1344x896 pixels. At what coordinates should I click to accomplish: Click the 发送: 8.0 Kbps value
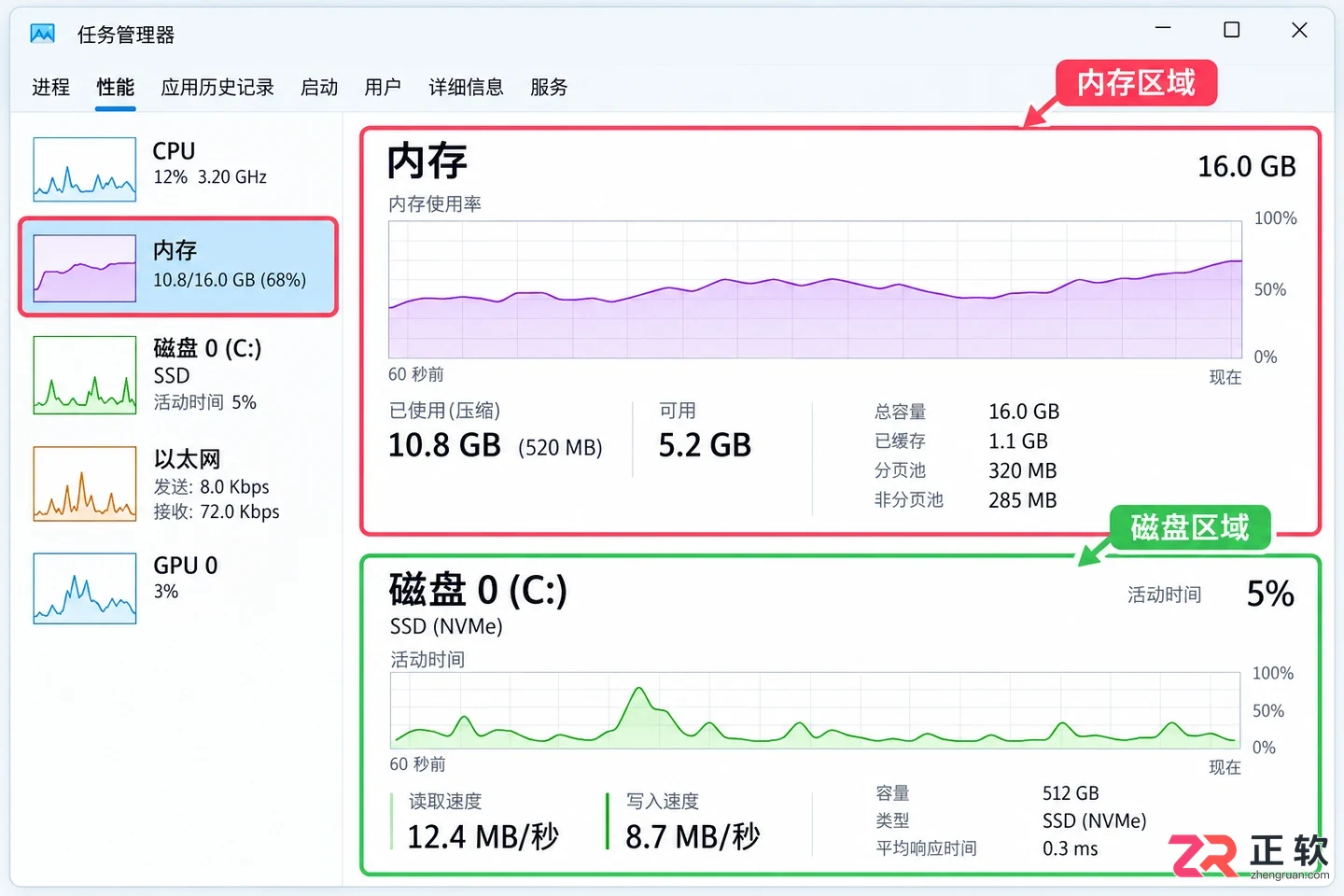(211, 487)
